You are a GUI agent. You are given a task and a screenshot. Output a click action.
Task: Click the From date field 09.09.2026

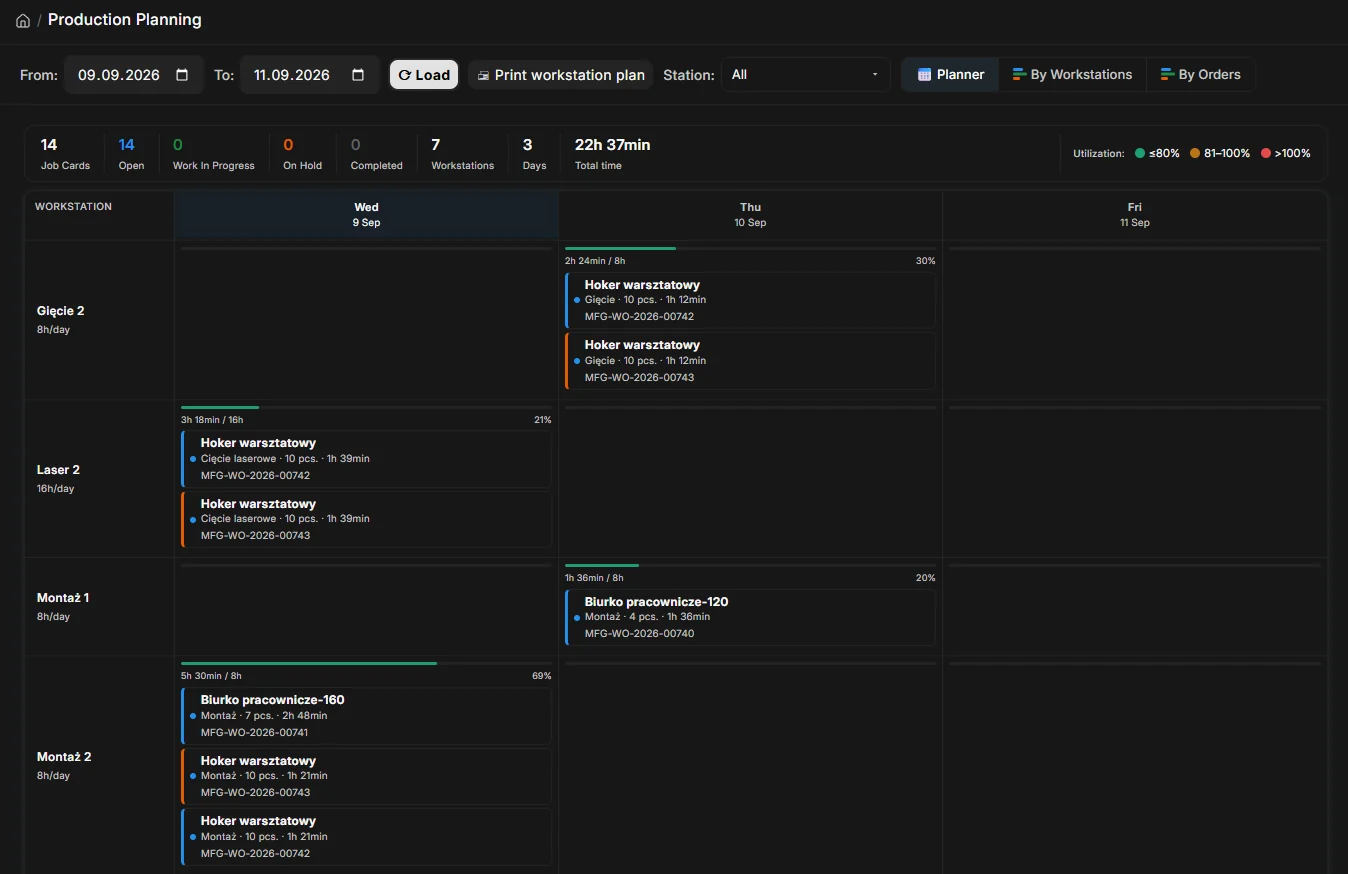(x=134, y=75)
